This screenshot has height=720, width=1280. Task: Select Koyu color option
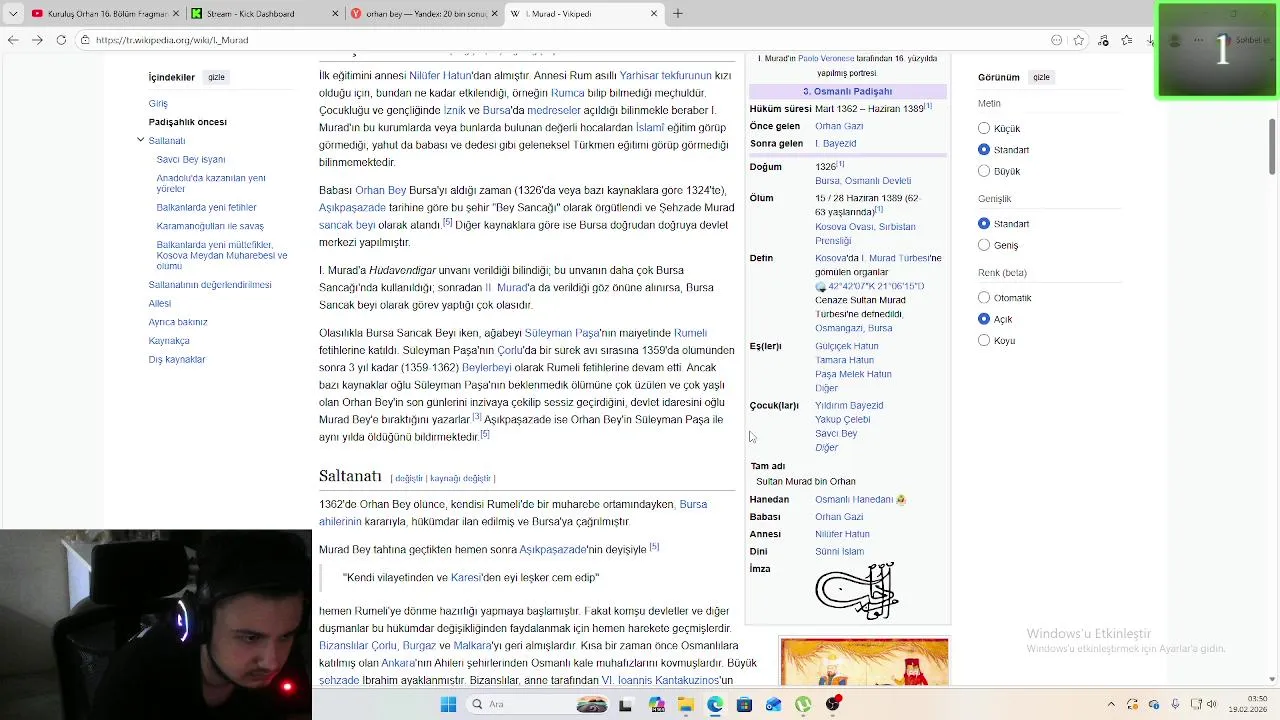(984, 341)
